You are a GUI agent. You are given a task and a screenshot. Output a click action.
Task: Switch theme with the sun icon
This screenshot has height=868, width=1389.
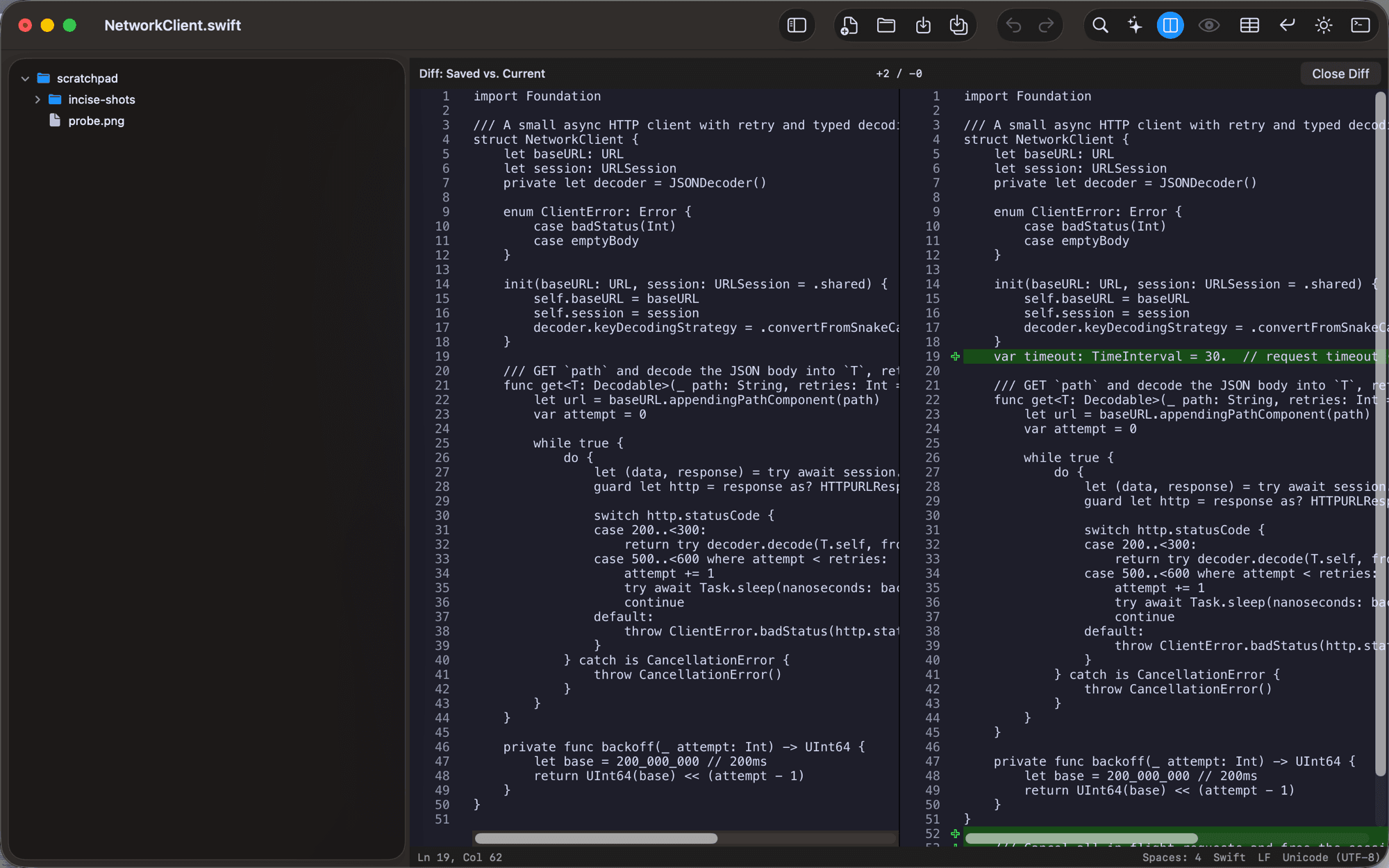[x=1324, y=26]
